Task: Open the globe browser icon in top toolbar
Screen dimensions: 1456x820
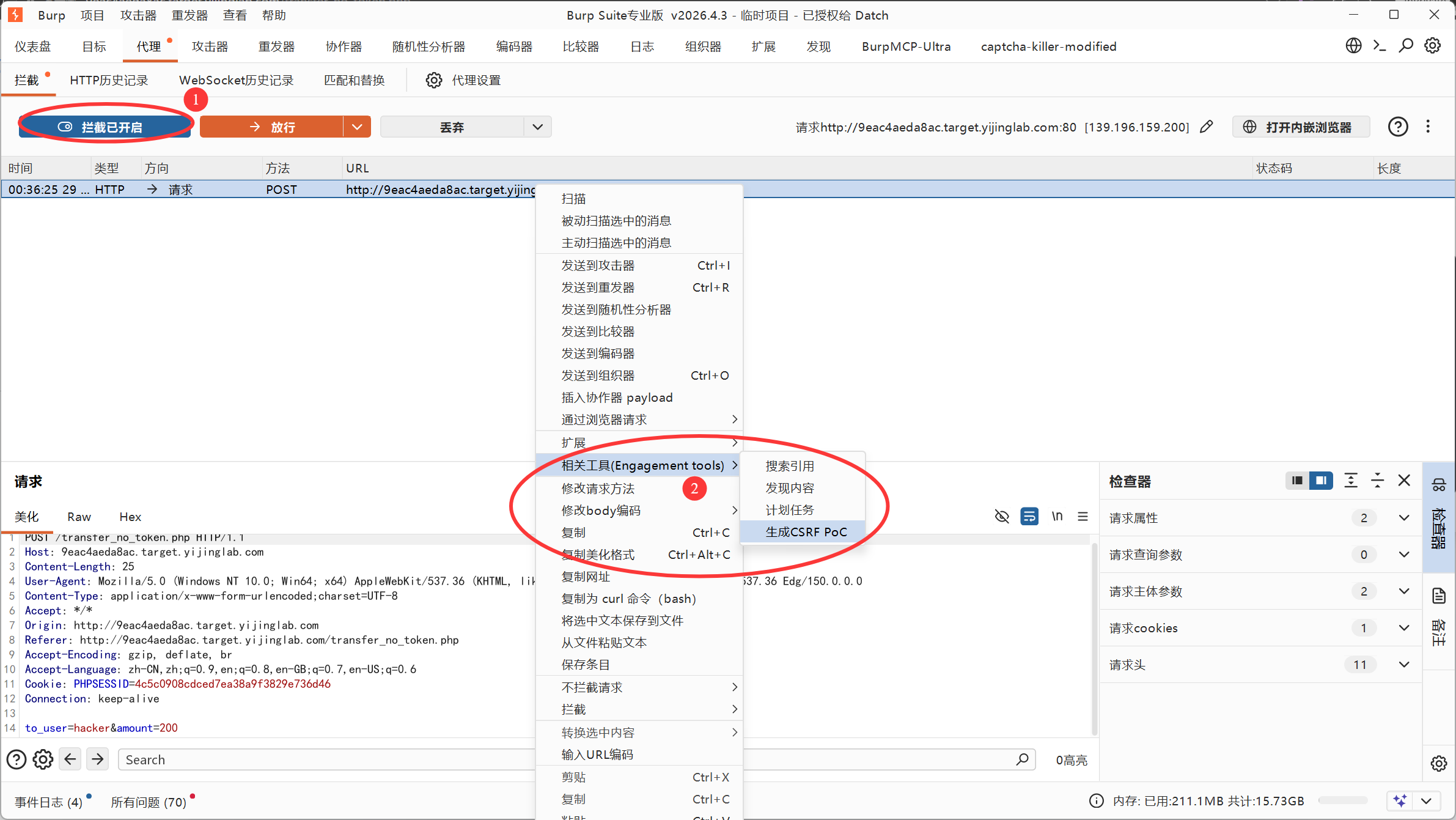Action: [1353, 46]
